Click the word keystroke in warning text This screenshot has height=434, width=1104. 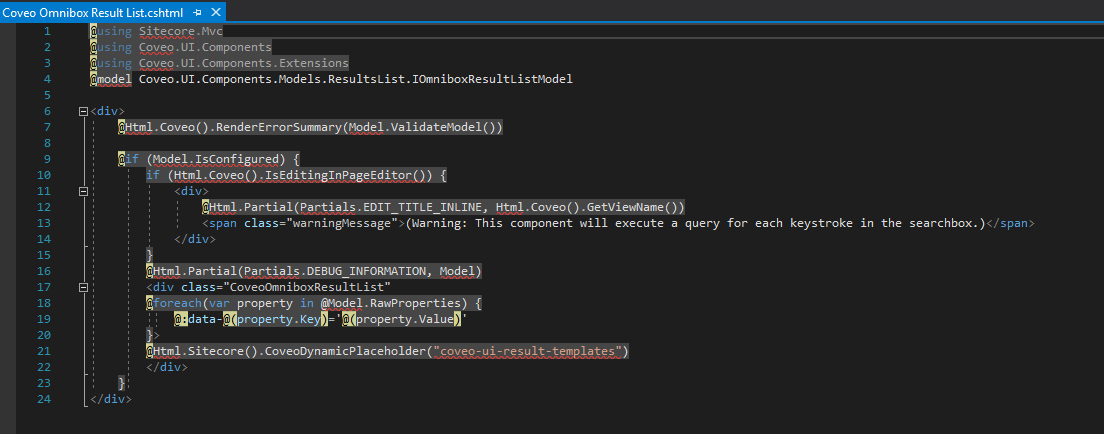(x=829, y=223)
